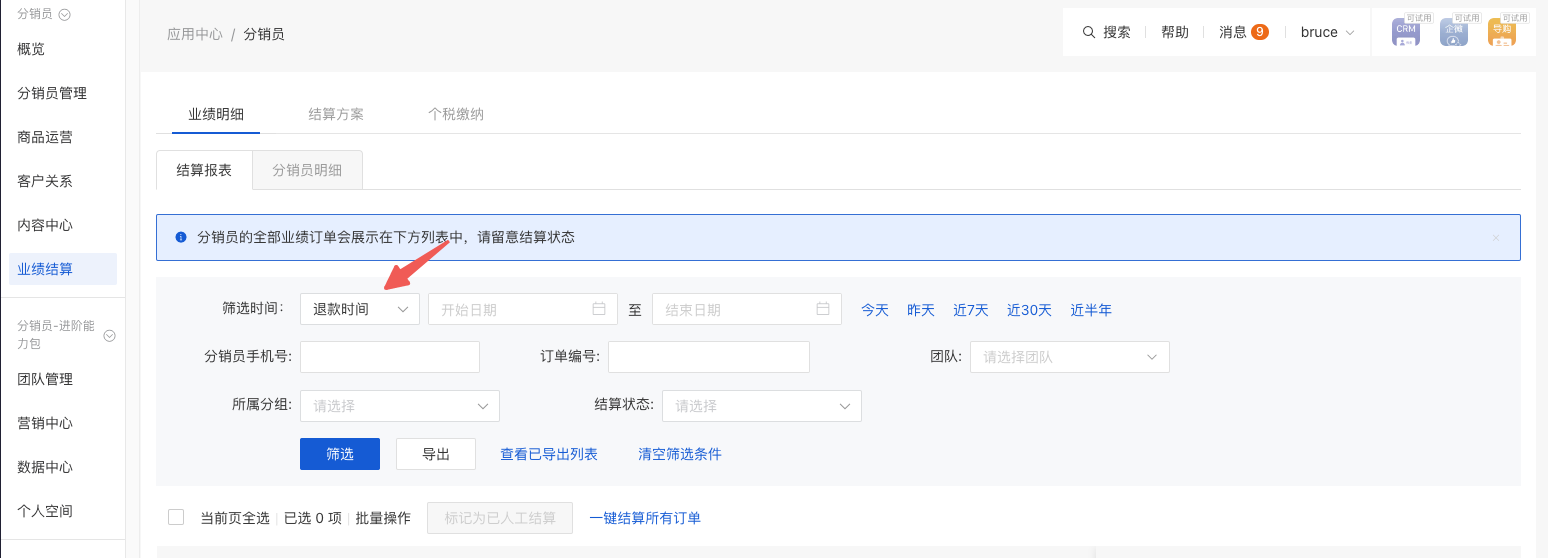
Task: Collapse the 分销员-进阶能力包 section
Action: pyautogui.click(x=110, y=336)
